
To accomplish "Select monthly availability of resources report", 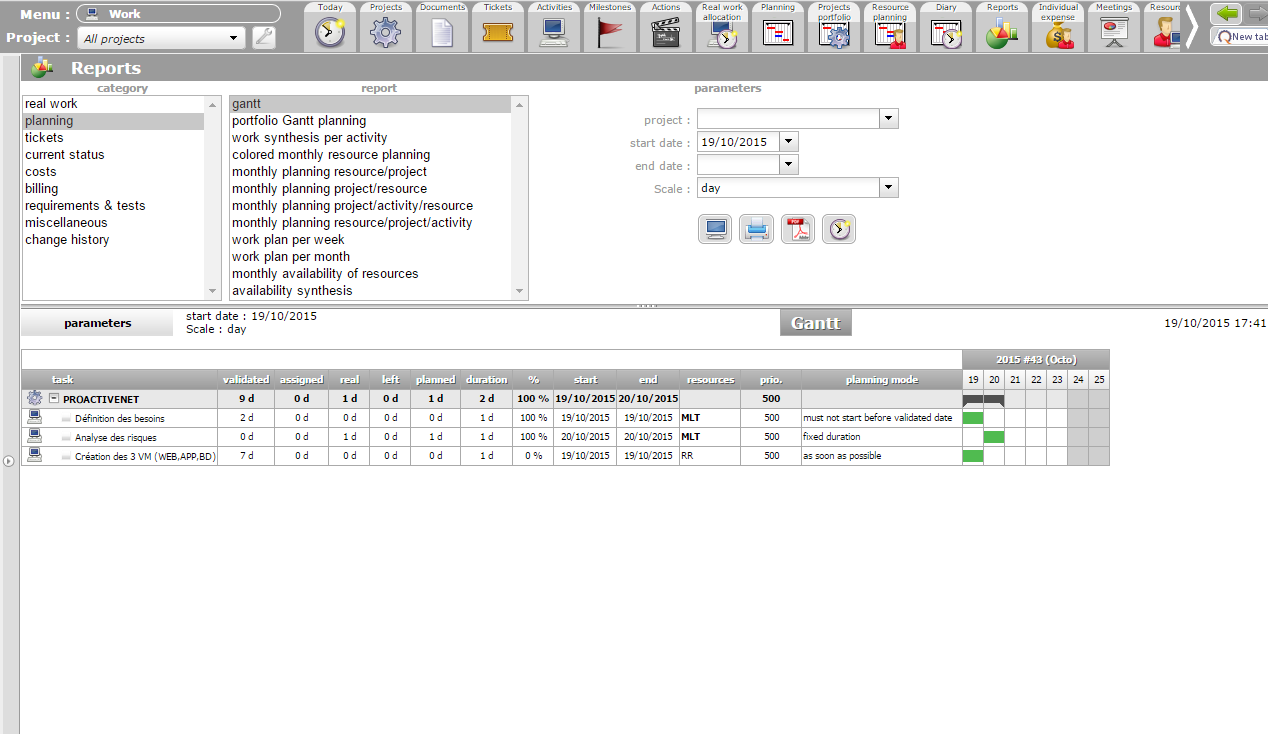I will tap(370, 274).
